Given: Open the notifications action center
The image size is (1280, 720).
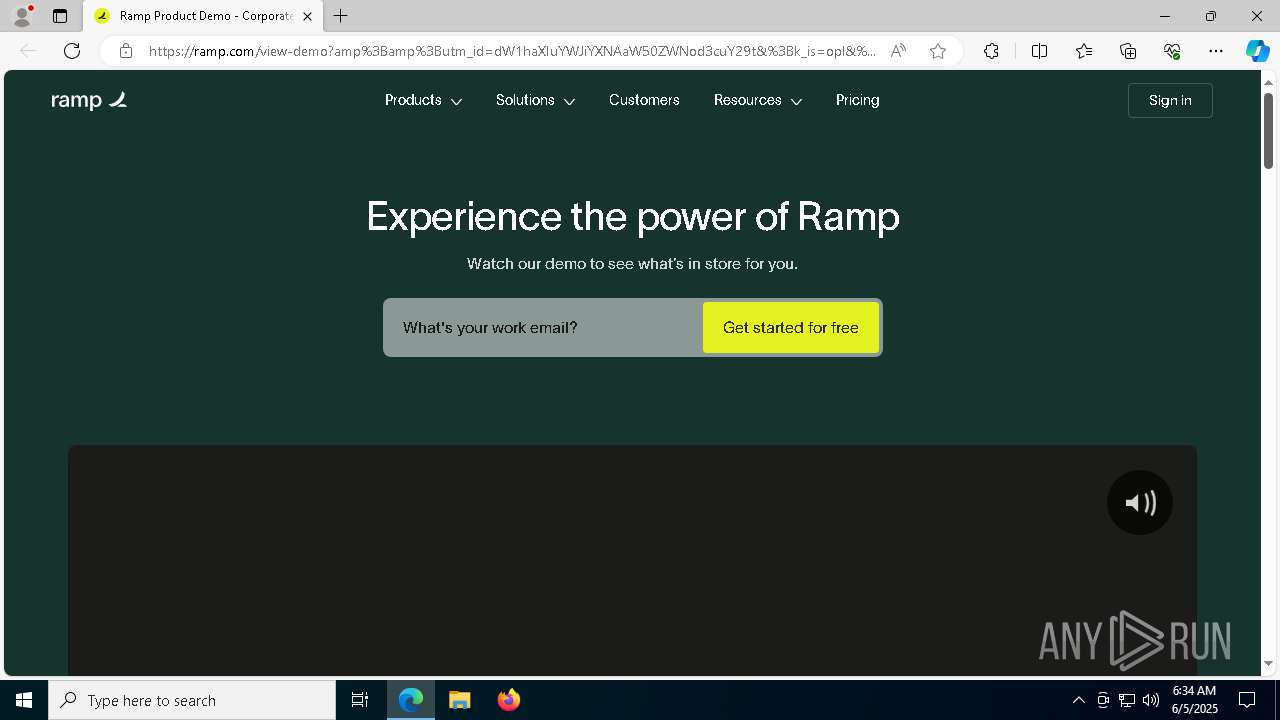Looking at the screenshot, I should pos(1247,700).
